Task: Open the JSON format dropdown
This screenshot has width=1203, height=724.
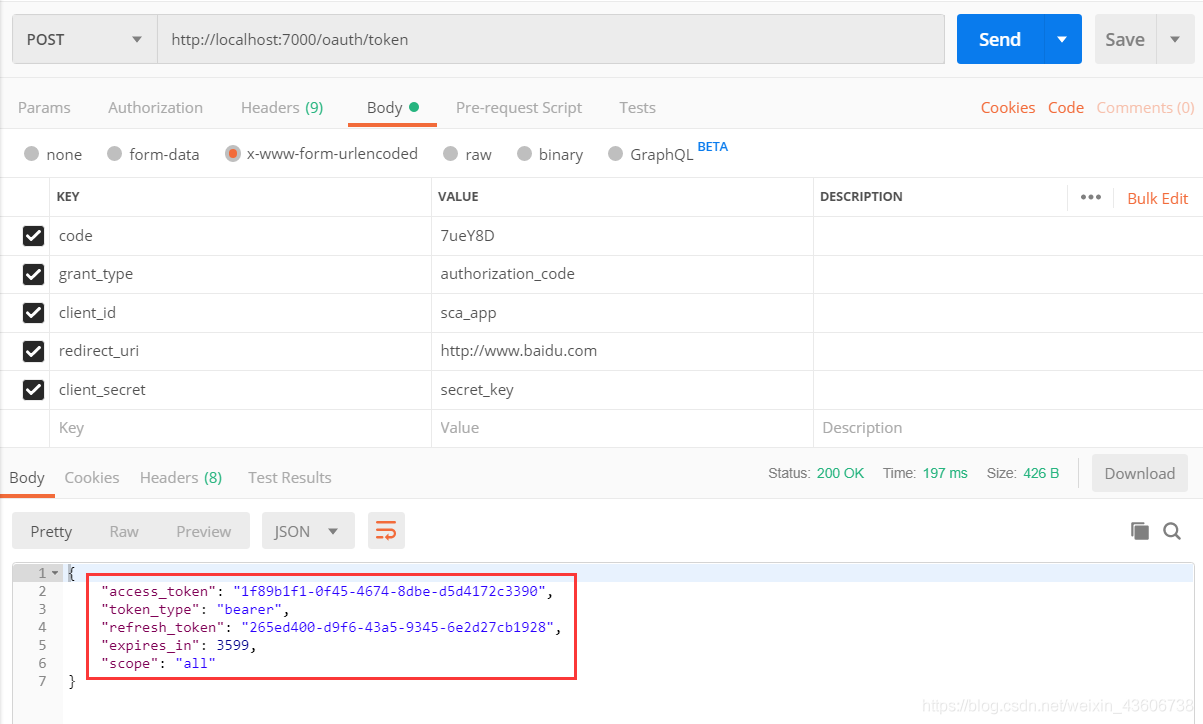Action: pyautogui.click(x=308, y=531)
